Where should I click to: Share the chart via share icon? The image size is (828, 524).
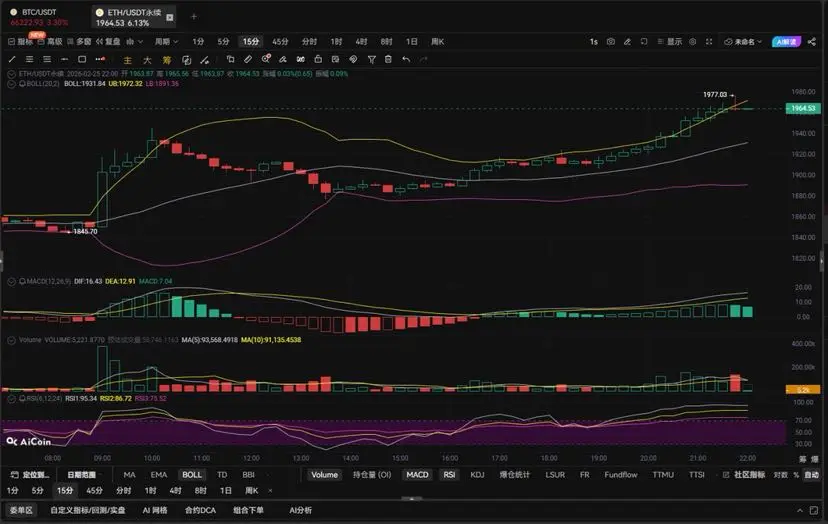(812, 41)
